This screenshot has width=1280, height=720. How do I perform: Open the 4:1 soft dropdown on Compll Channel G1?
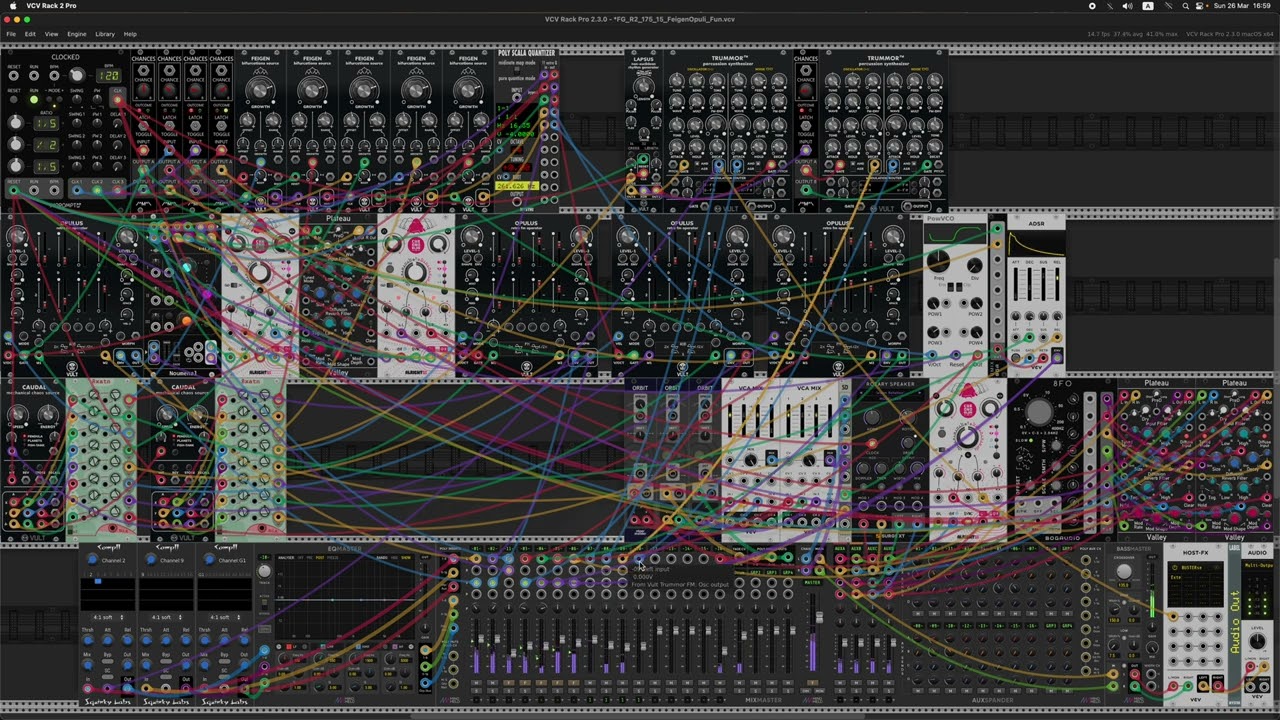[x=224, y=617]
